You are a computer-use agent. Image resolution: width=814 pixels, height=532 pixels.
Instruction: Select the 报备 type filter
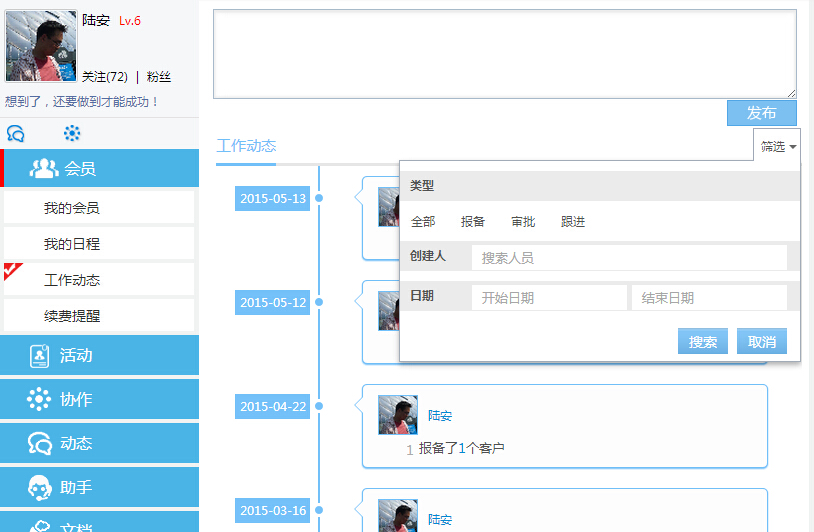click(x=473, y=222)
